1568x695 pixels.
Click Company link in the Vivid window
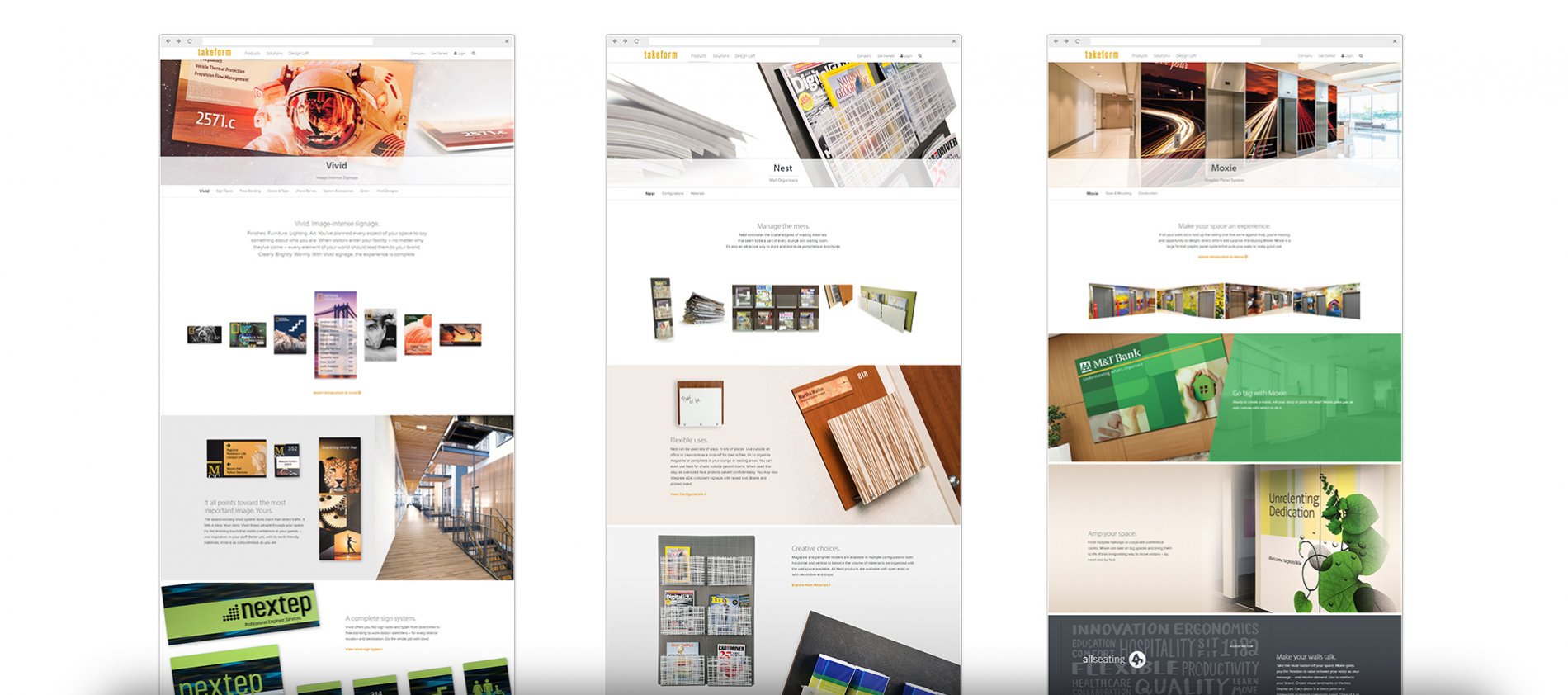coord(418,54)
